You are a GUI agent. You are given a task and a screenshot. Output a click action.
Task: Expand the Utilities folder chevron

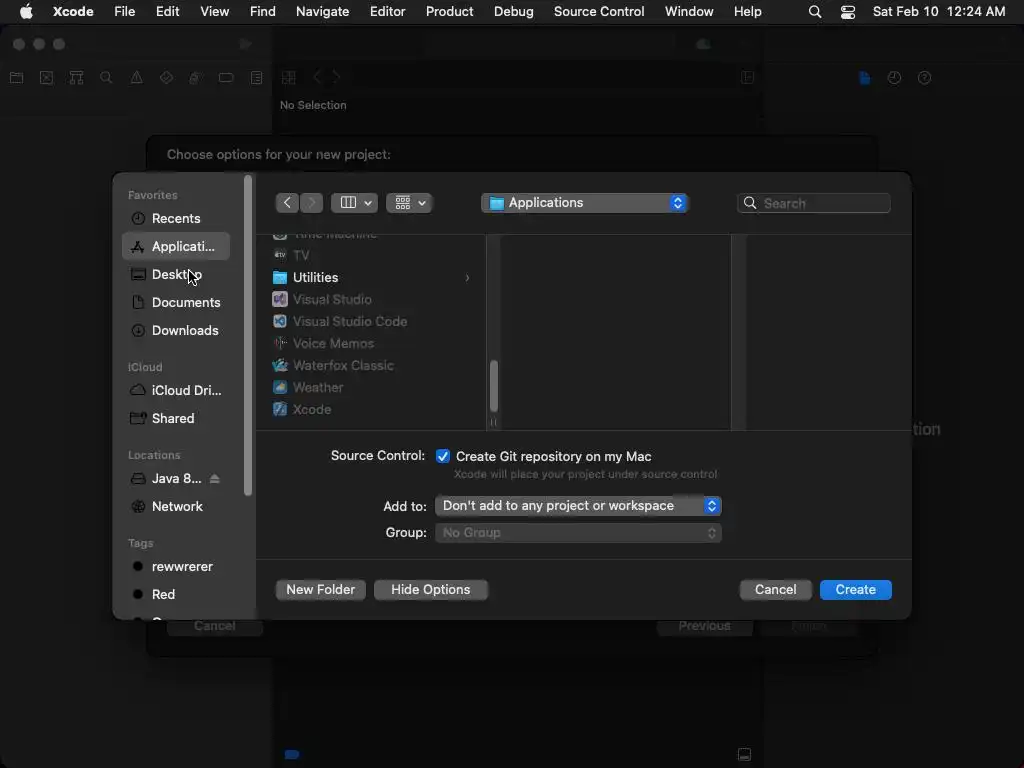point(467,278)
